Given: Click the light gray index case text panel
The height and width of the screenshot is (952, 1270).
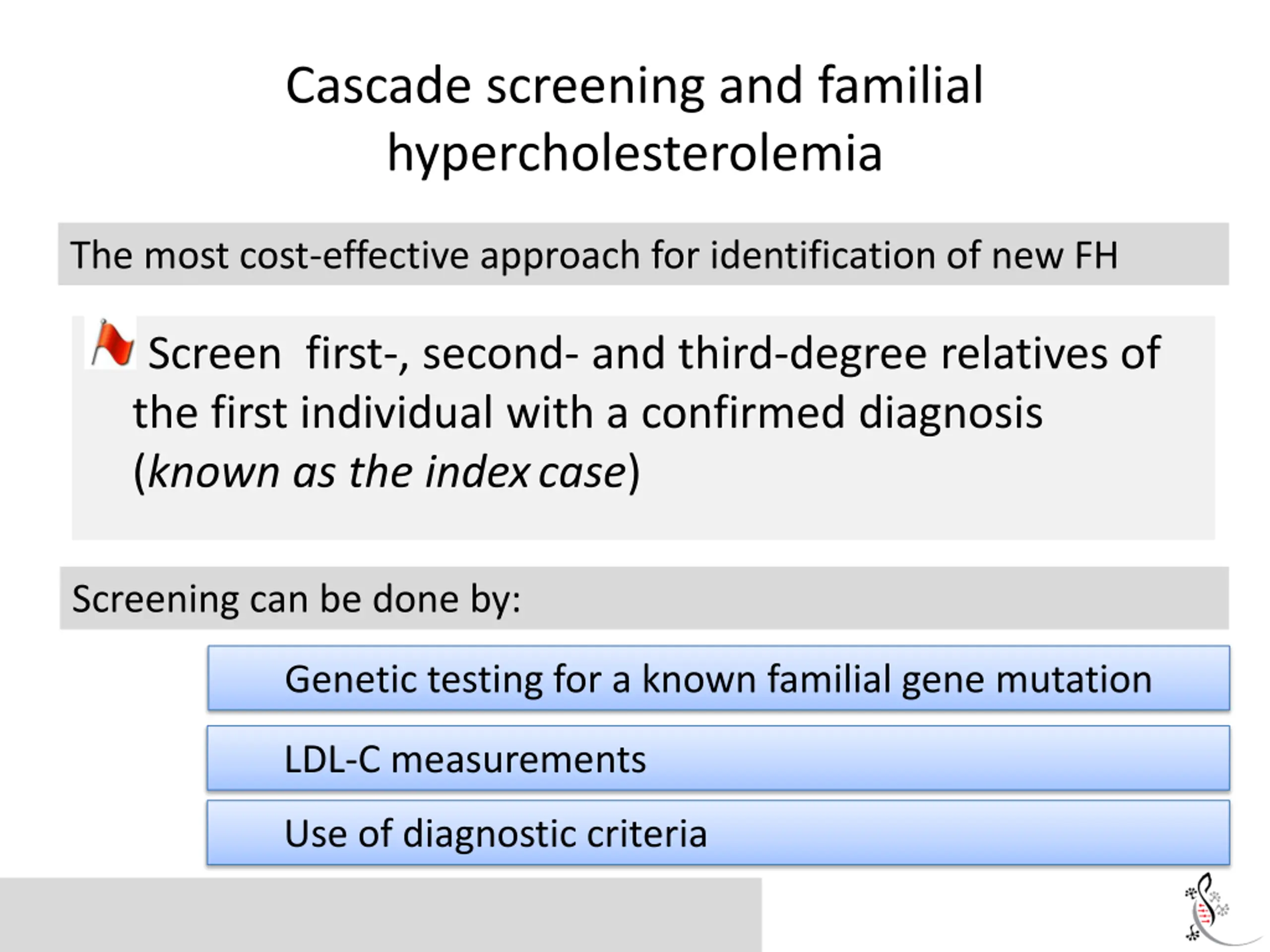Looking at the screenshot, I should 643,427.
